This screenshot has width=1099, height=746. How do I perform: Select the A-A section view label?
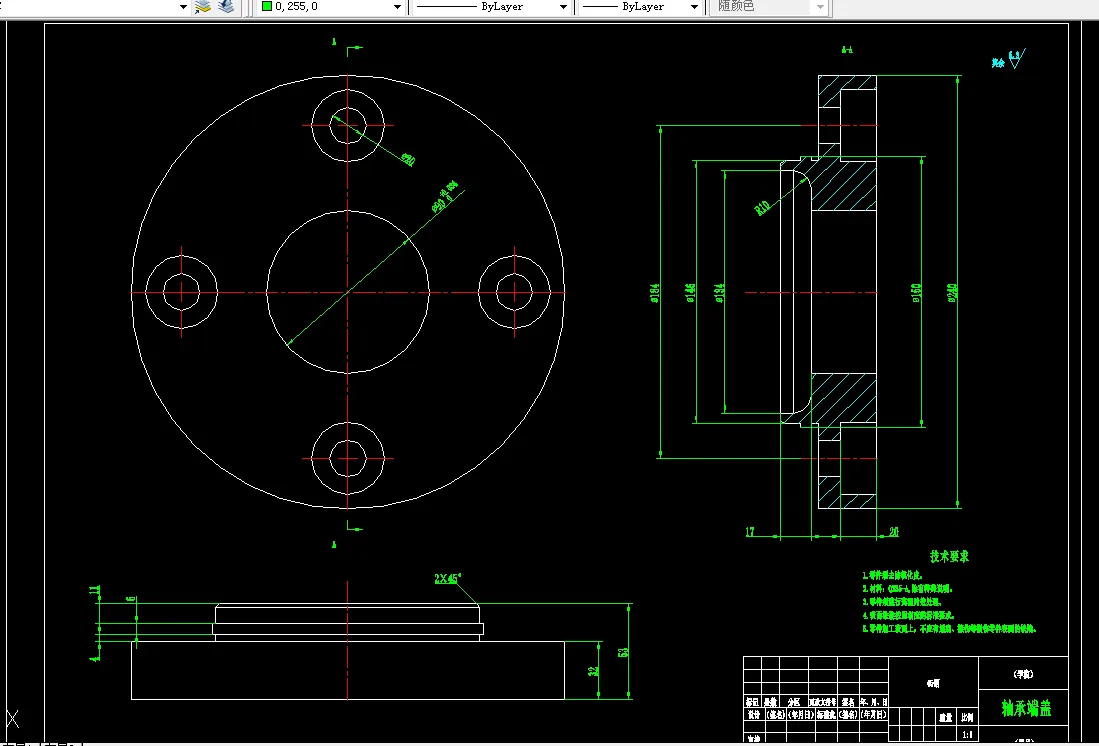tap(847, 50)
